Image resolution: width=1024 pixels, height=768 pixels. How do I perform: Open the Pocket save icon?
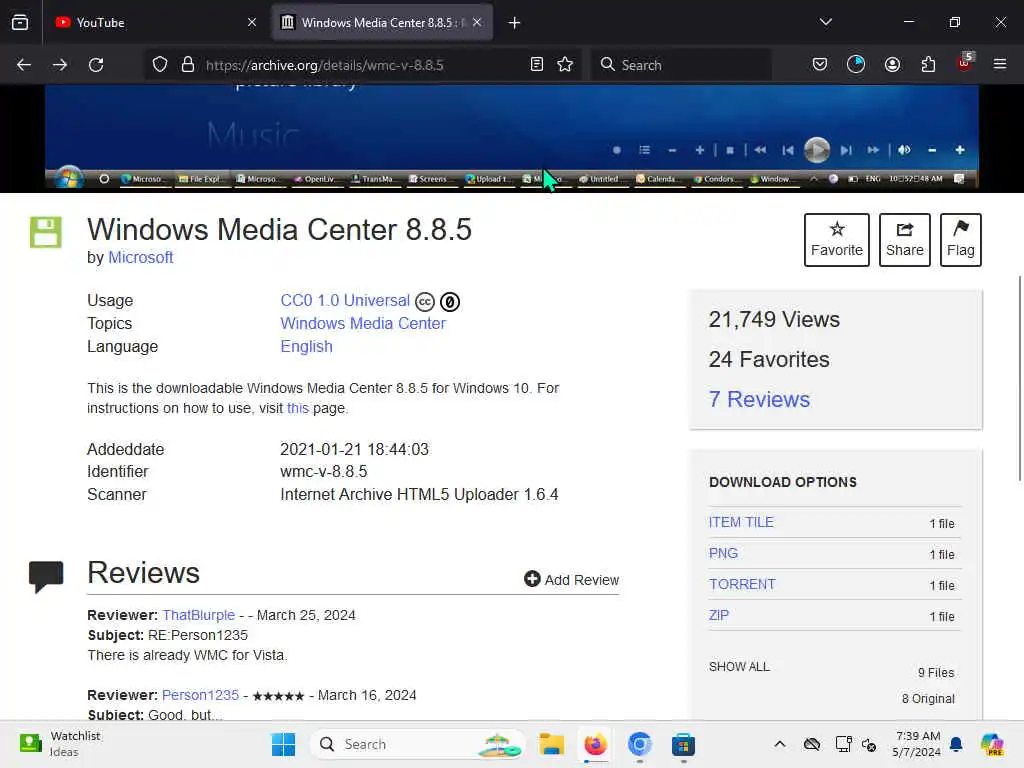coord(820,65)
